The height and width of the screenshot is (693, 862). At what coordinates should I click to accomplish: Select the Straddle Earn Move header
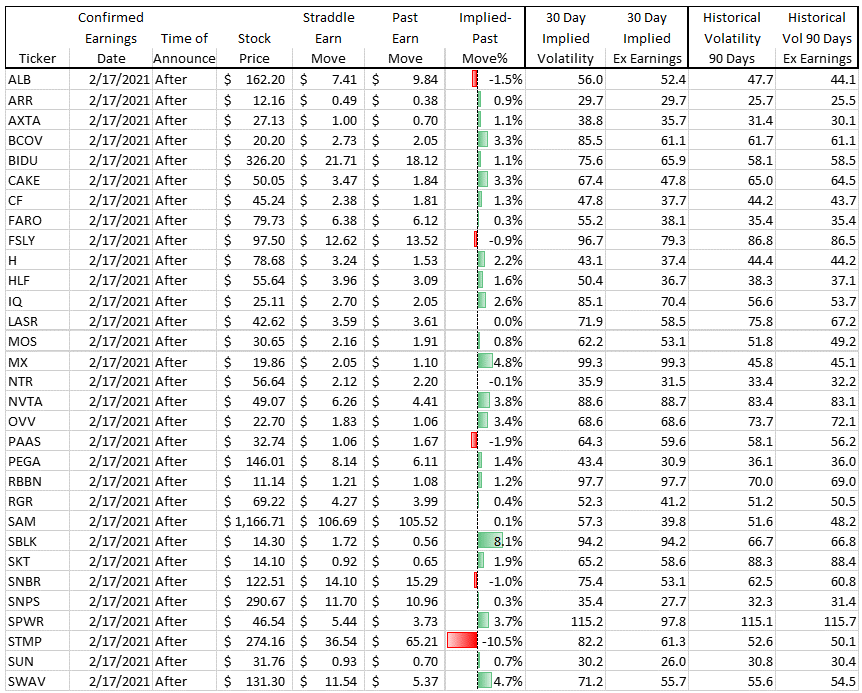click(x=328, y=38)
